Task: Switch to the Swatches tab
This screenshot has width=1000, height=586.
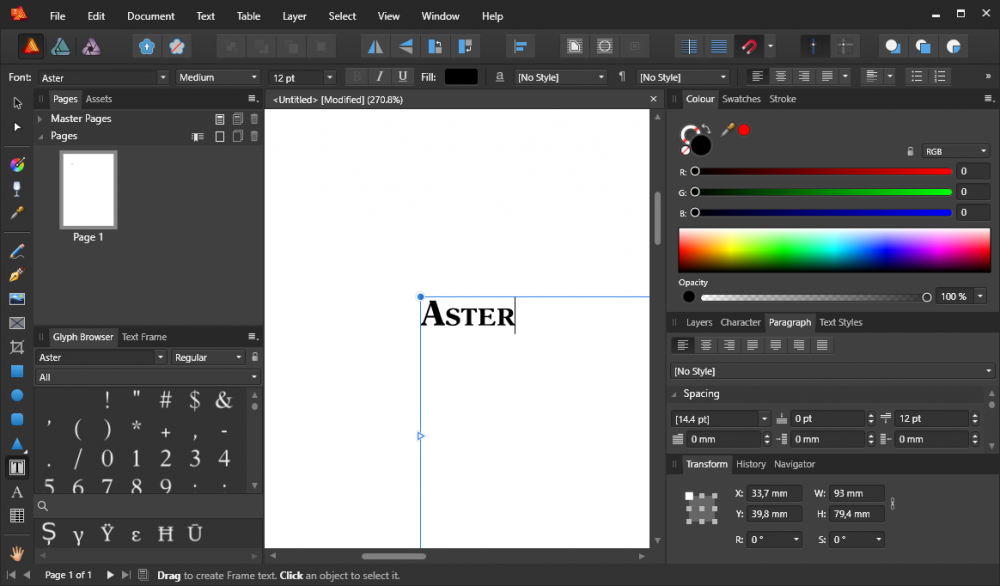Action: click(741, 99)
